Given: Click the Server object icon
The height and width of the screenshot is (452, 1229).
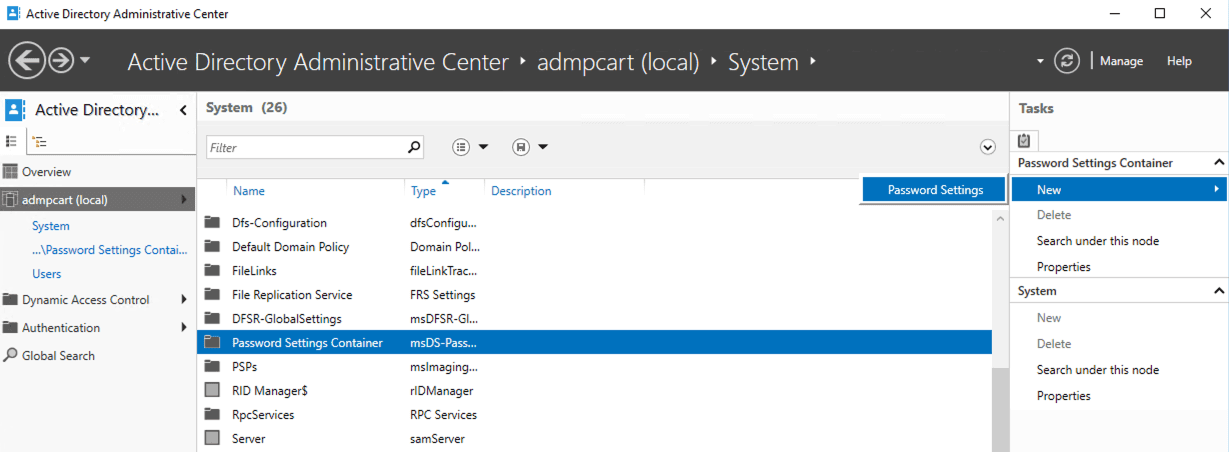Looking at the screenshot, I should coord(212,439).
